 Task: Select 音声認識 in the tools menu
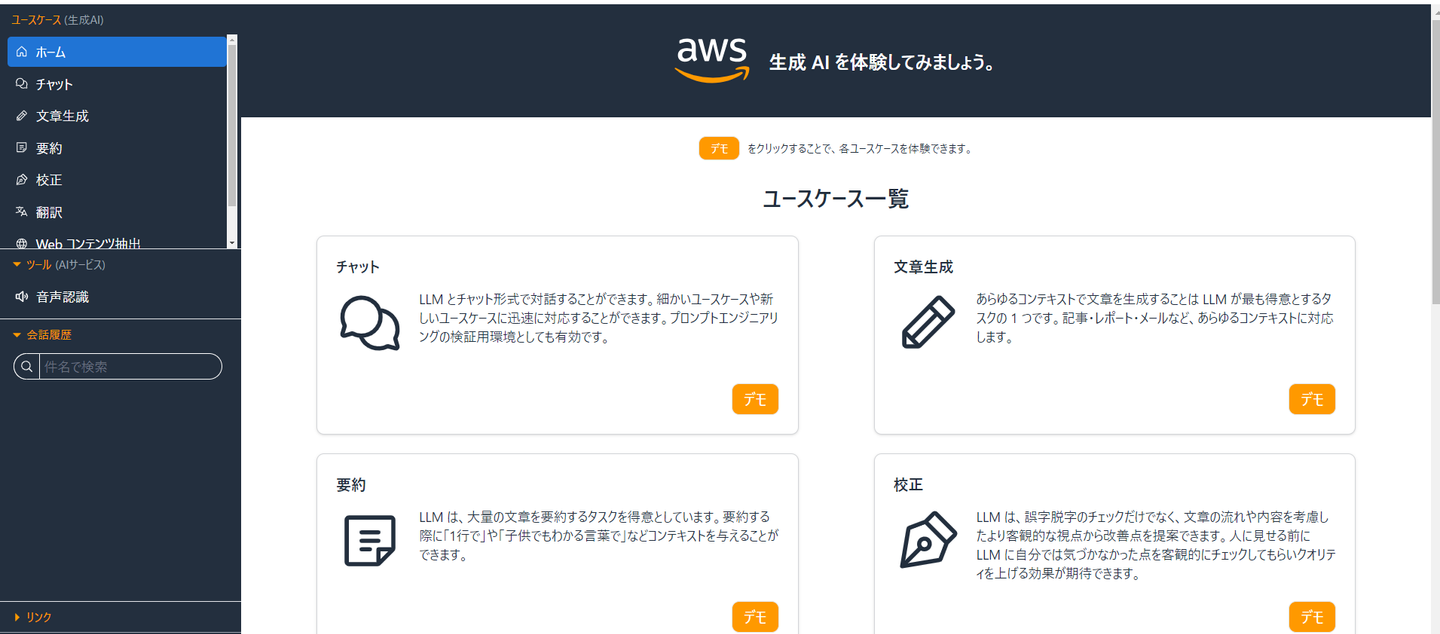click(63, 297)
